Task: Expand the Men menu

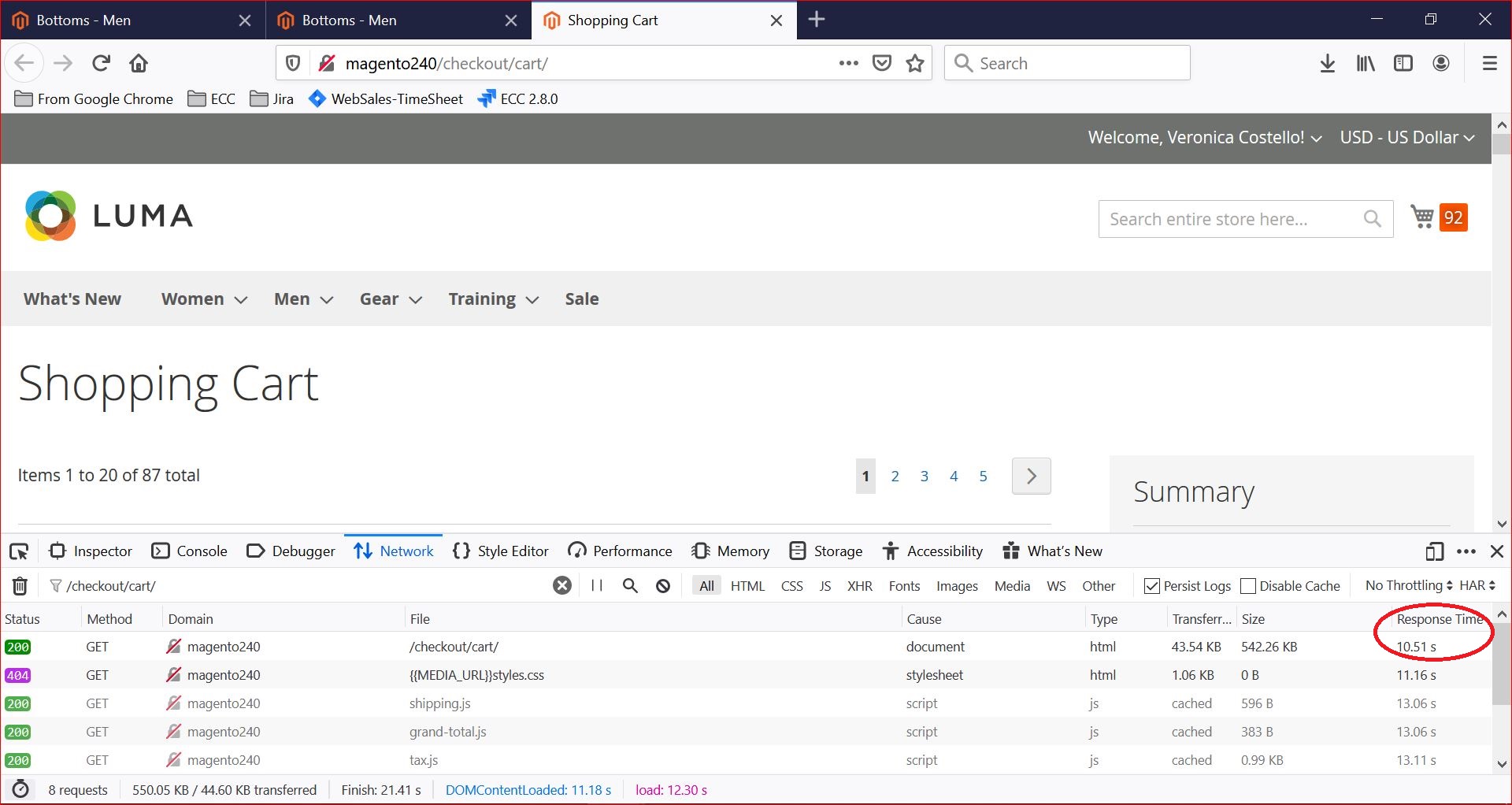Action: coord(304,299)
